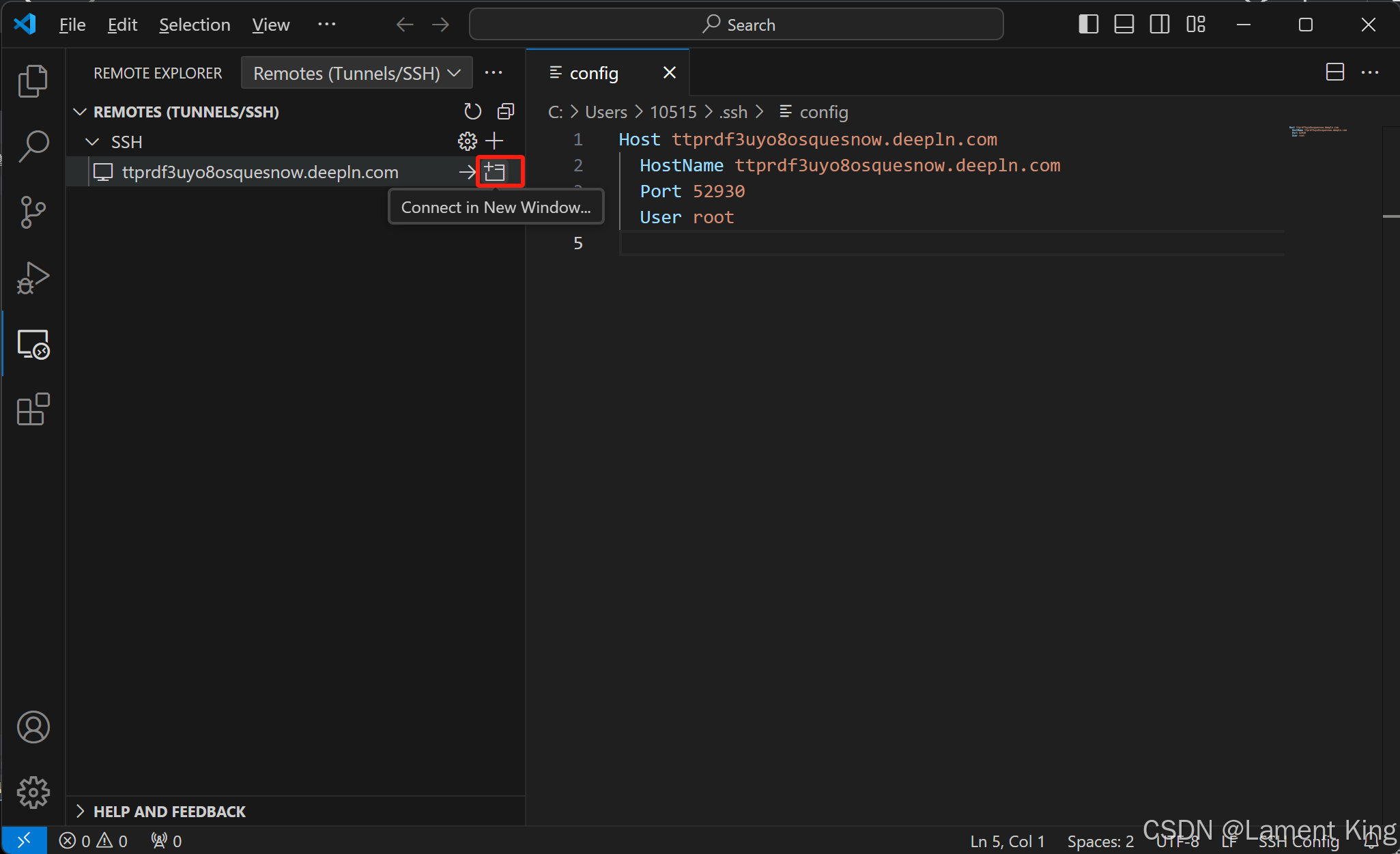Screen dimensions: 1400x854
Task: Open Run and Debug view
Action: tap(33, 278)
